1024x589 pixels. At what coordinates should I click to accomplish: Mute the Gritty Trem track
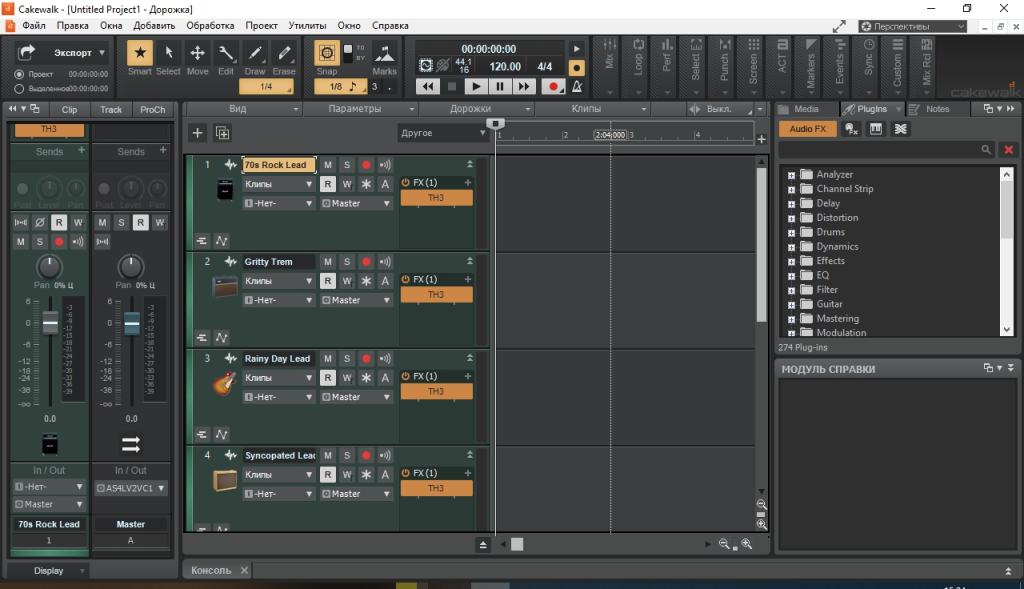click(x=327, y=261)
